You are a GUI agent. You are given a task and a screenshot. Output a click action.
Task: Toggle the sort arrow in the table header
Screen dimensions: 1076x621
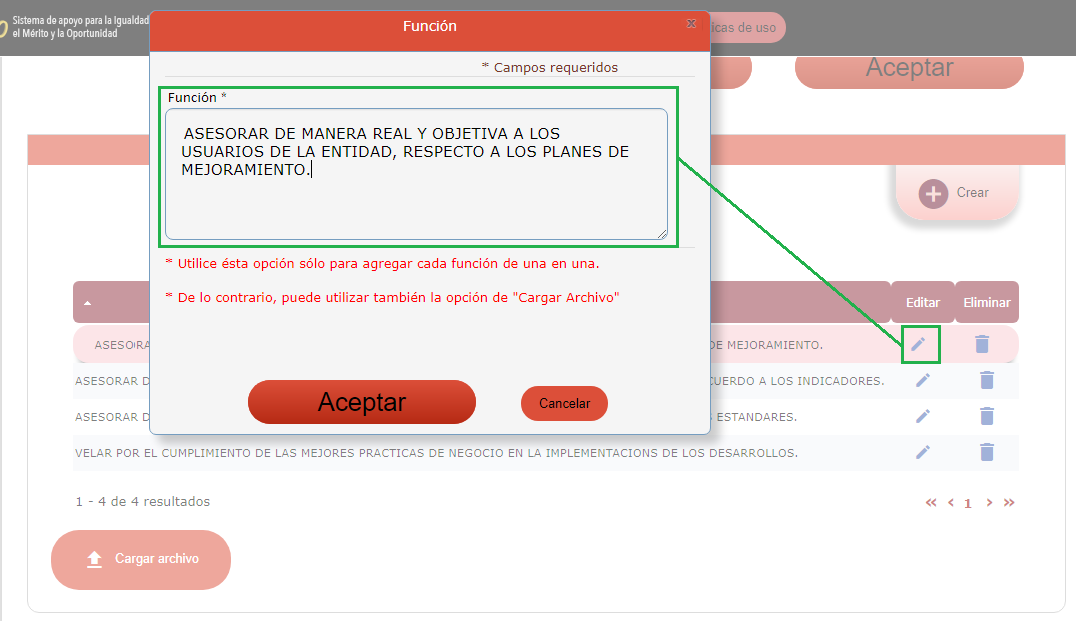(87, 302)
